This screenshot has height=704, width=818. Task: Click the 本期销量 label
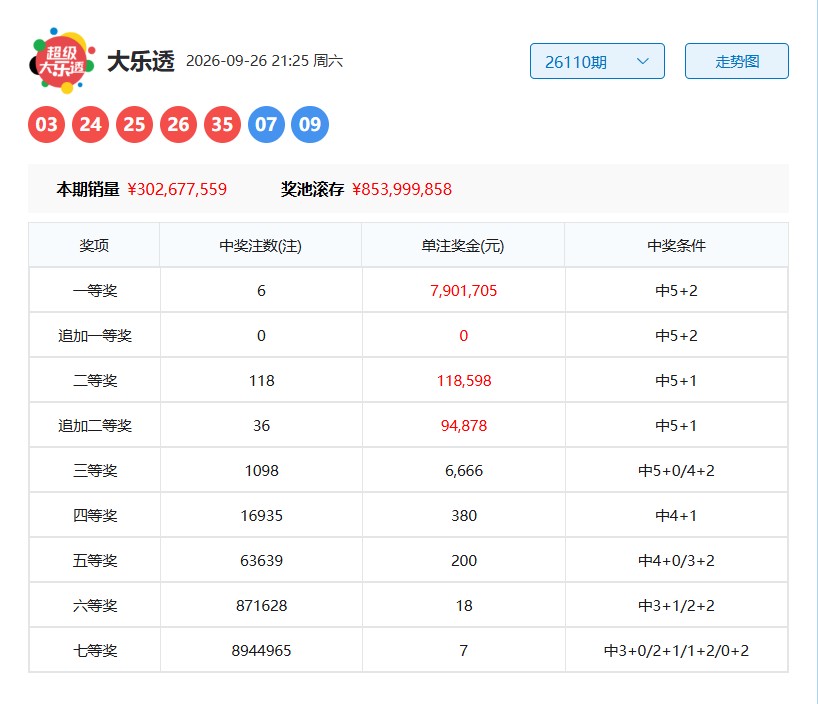pyautogui.click(x=88, y=189)
